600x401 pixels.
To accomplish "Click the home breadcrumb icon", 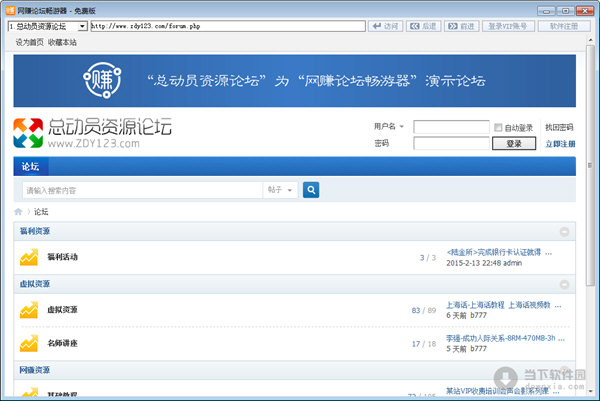I will 18,212.
